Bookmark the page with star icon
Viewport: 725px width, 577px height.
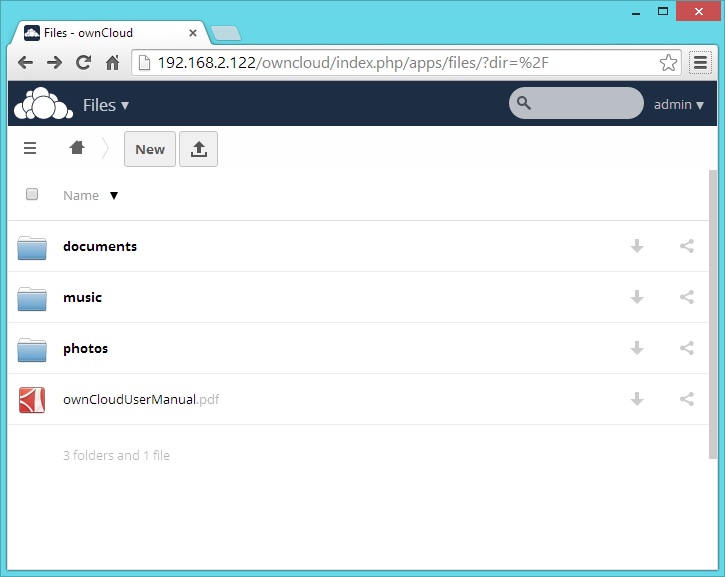(x=668, y=62)
